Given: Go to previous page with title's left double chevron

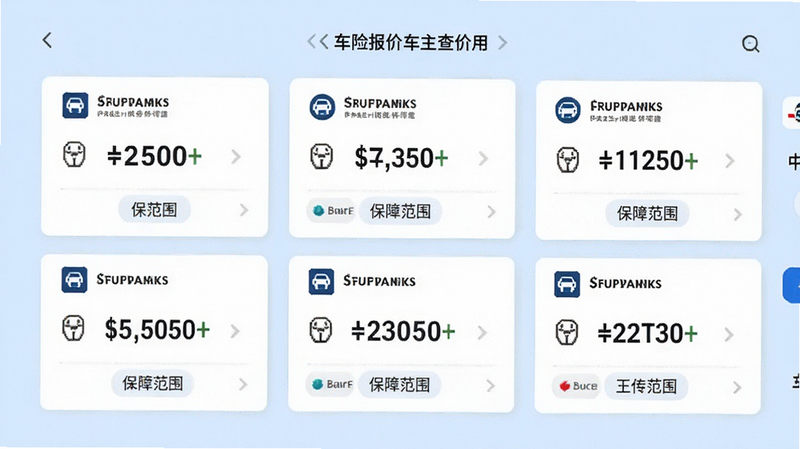Looking at the screenshot, I should (x=317, y=42).
